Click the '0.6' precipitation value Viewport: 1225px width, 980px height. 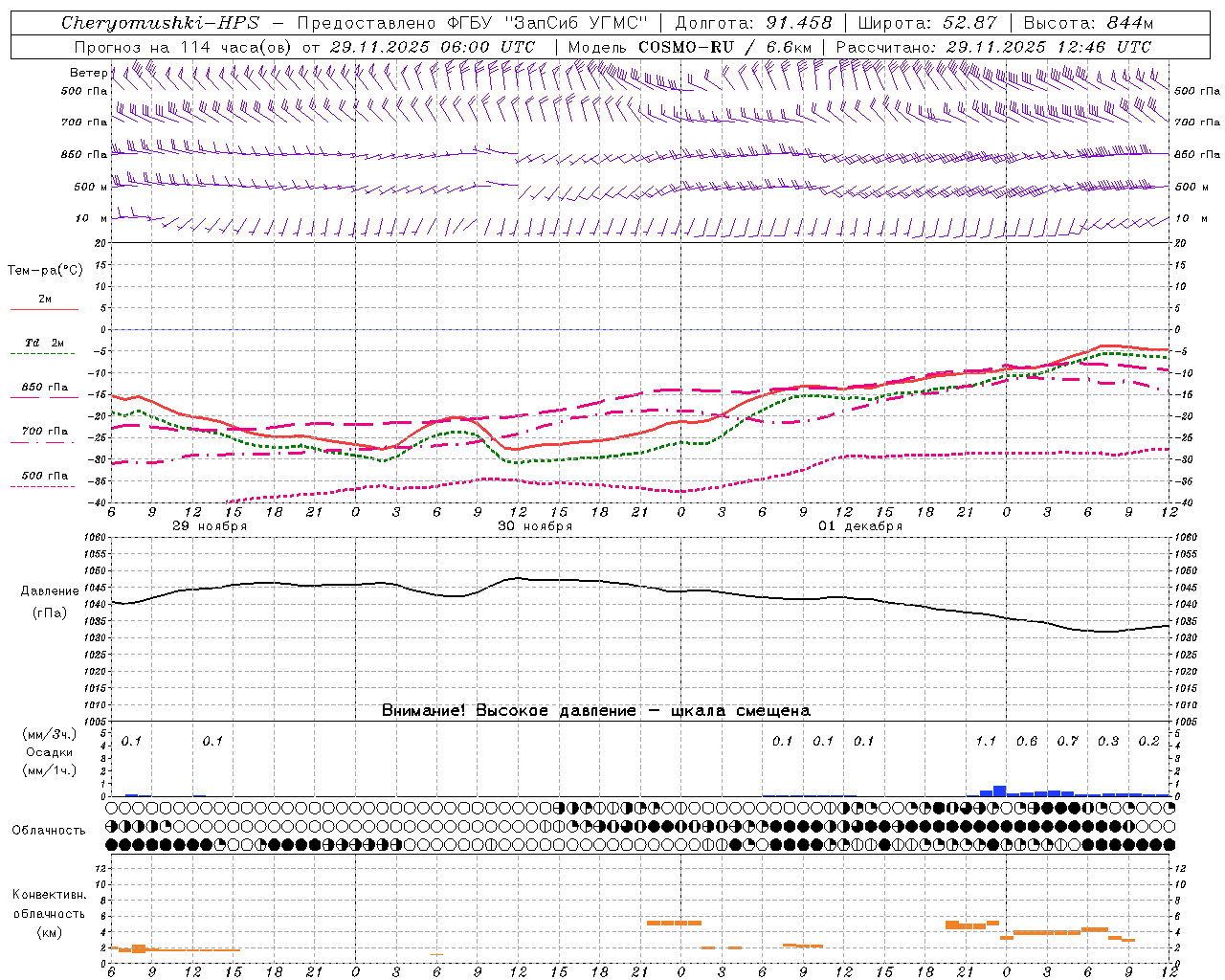(1027, 741)
